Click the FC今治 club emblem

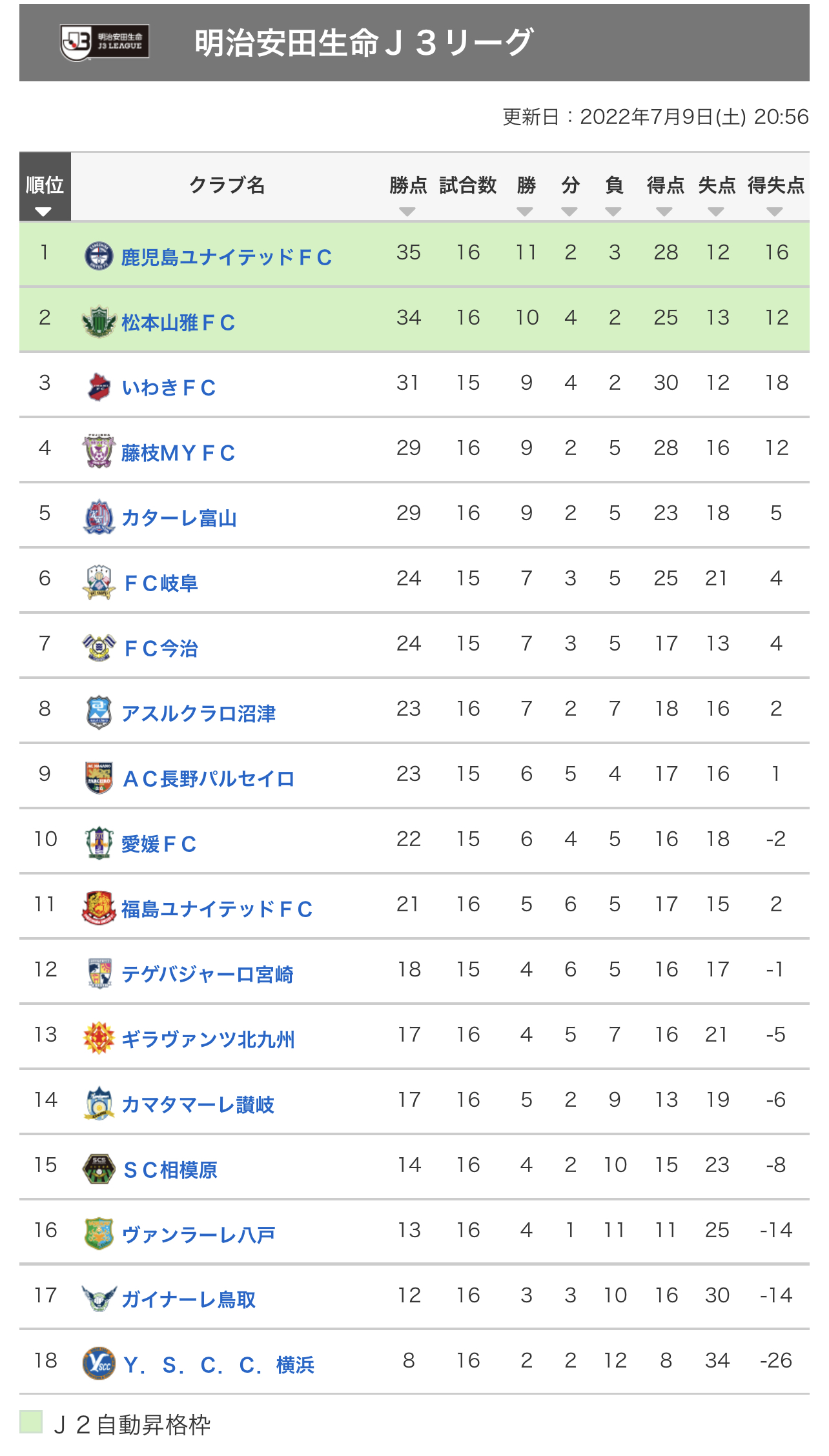pyautogui.click(x=99, y=647)
